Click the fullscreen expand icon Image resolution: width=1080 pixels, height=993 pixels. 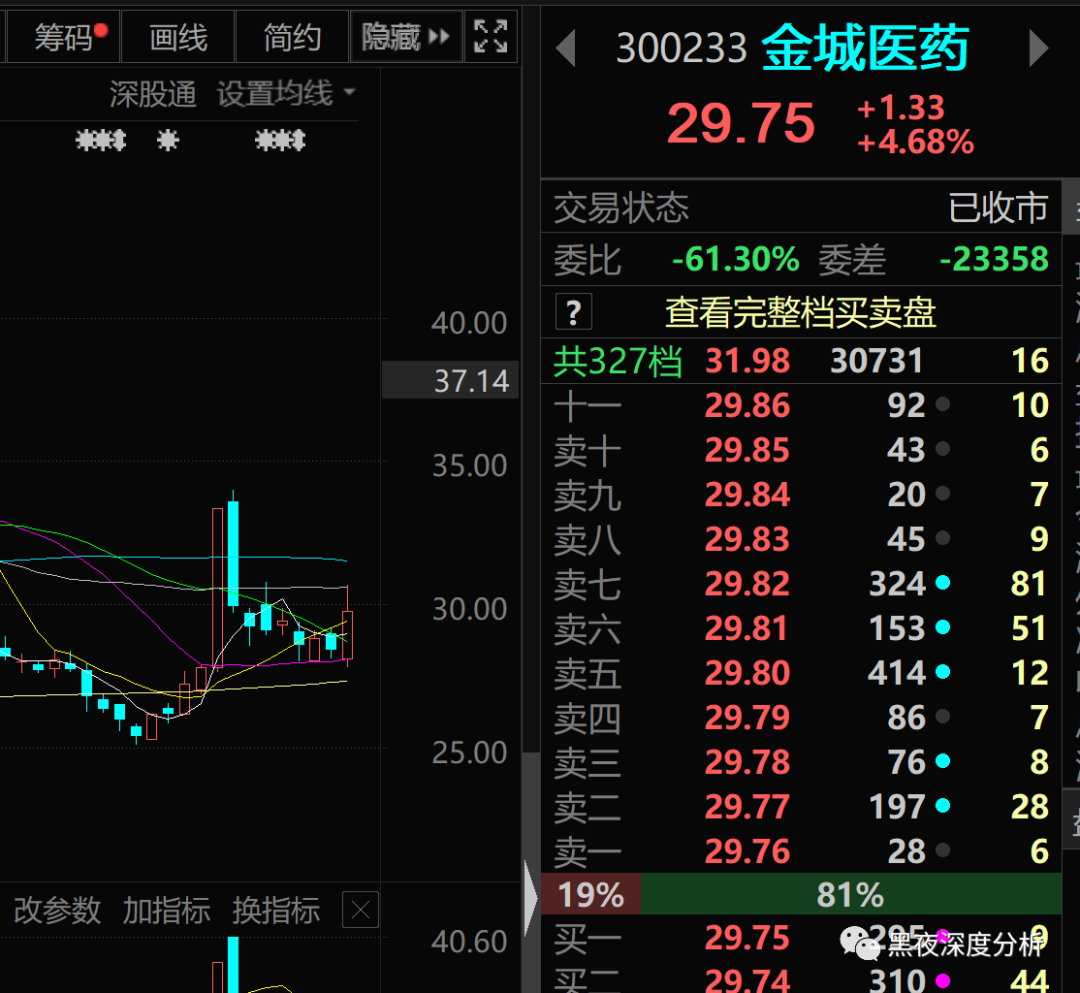click(x=490, y=36)
